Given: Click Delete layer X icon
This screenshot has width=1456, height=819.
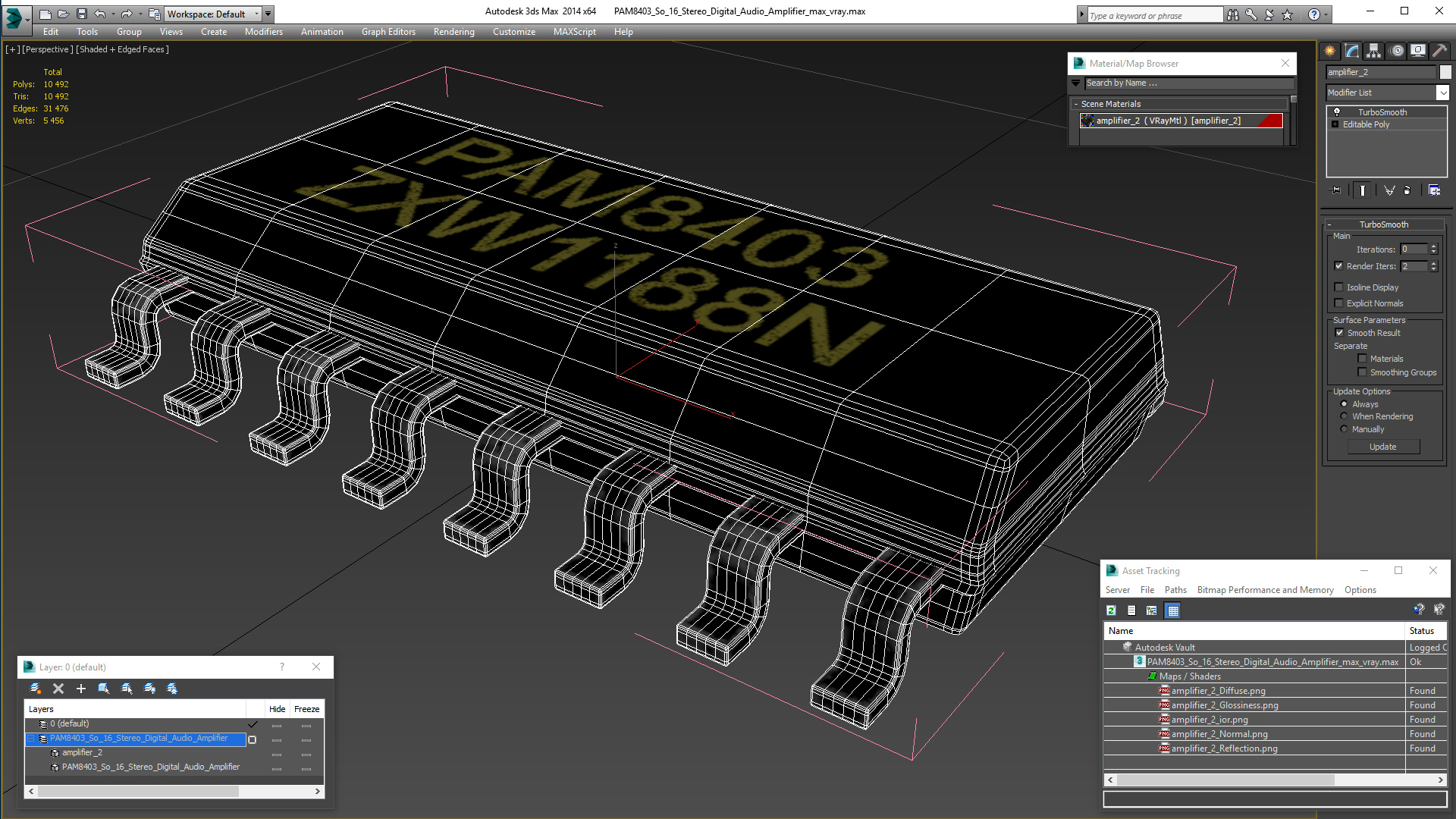Looking at the screenshot, I should [x=58, y=689].
